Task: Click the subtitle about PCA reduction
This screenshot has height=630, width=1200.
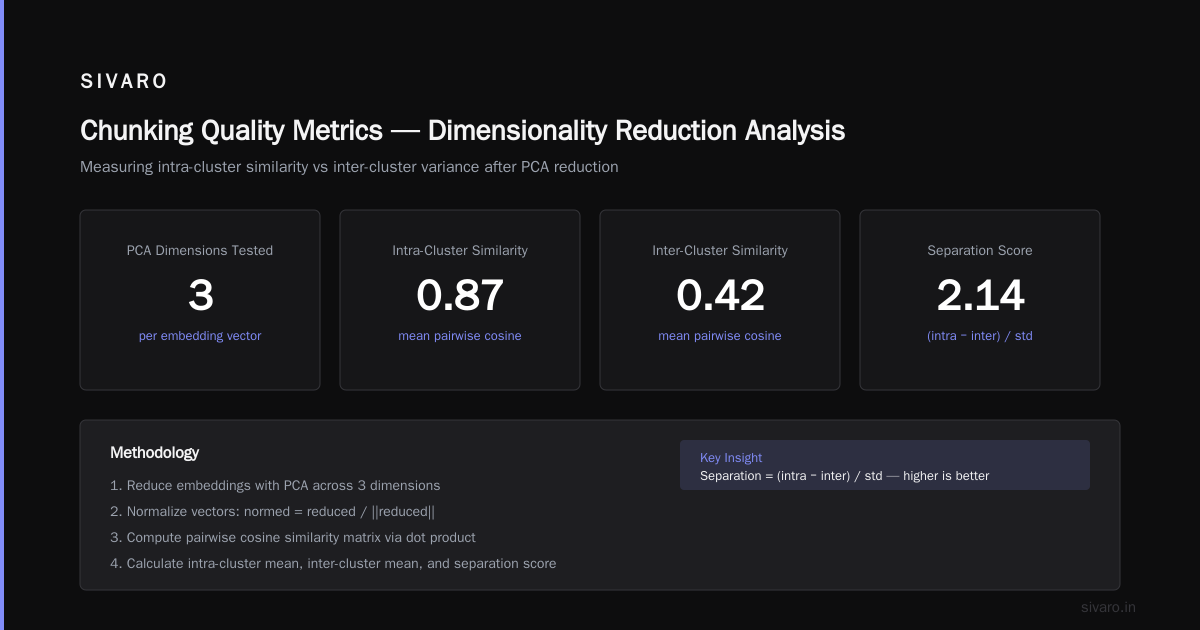Action: (349, 167)
